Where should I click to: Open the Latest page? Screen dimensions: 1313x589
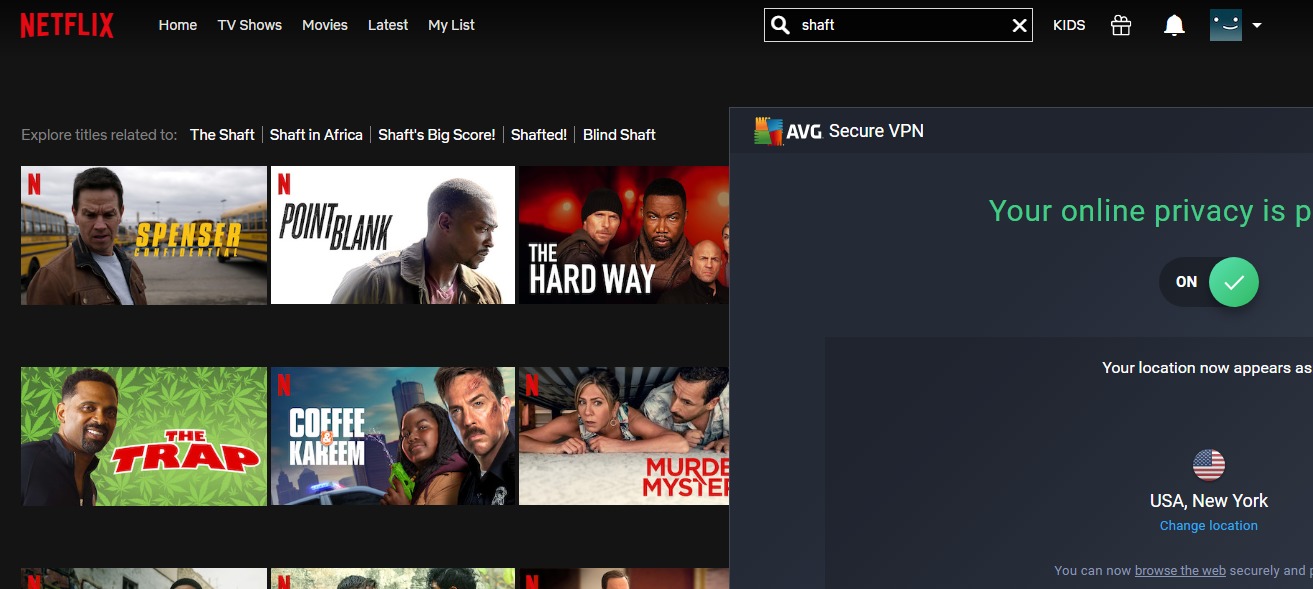pos(388,25)
